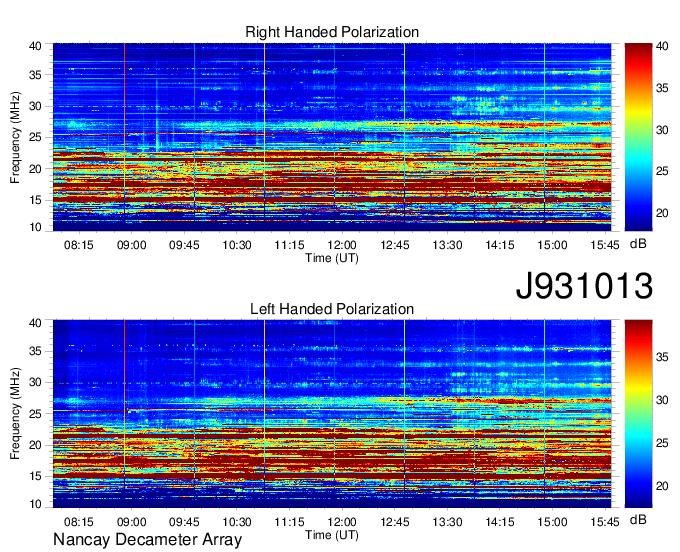Click the 15:00 tick of right-handed plot
This screenshot has width=680, height=552.
tap(552, 245)
